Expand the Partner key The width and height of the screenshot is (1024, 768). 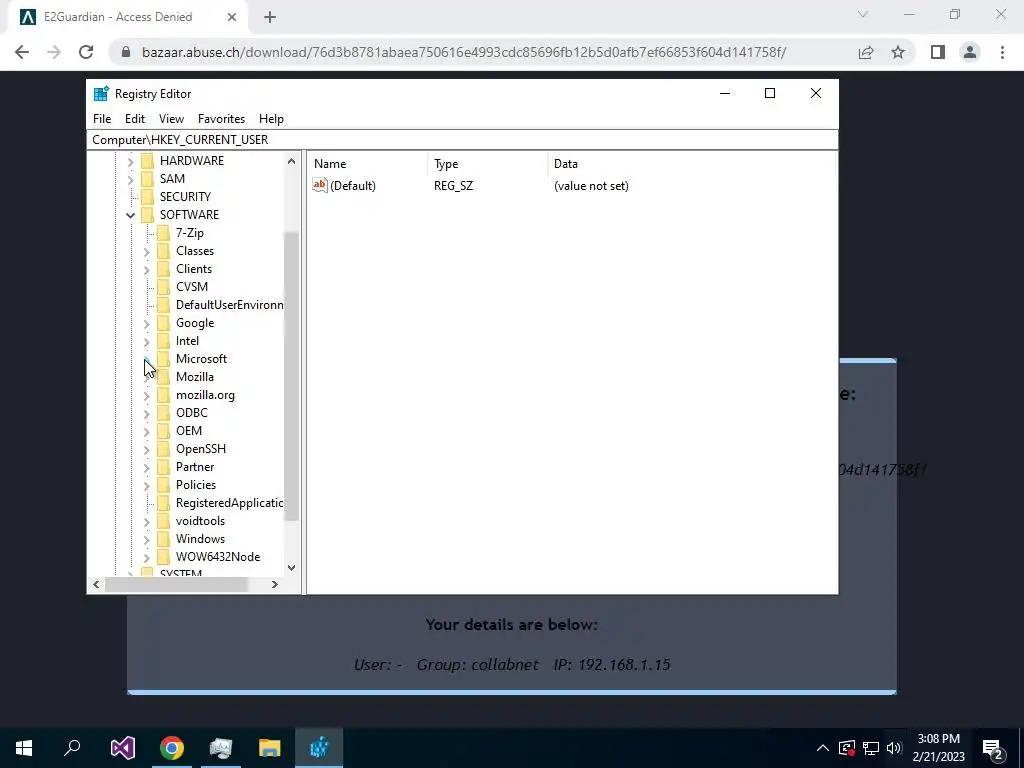[146, 467]
